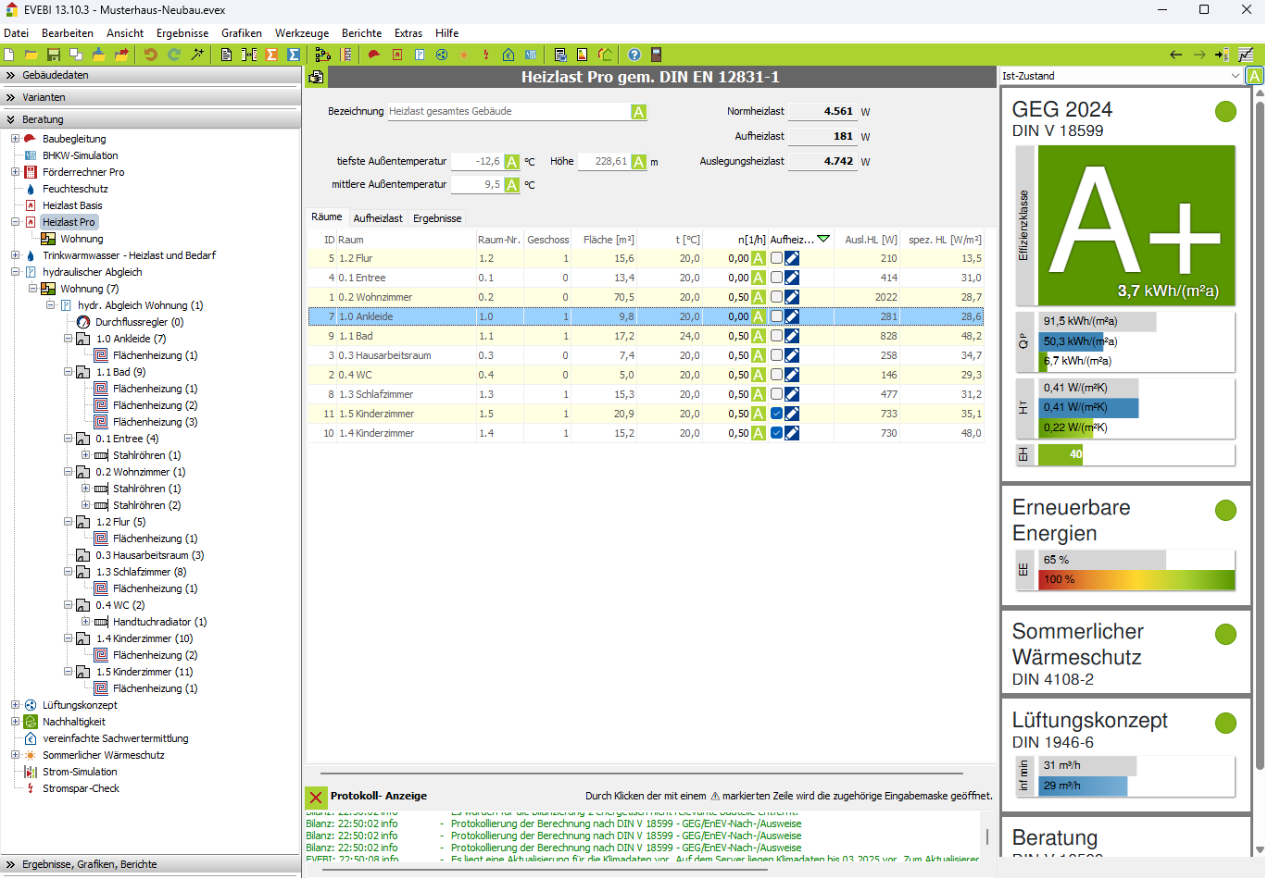
Task: Open the Berichte menu
Action: (361, 33)
